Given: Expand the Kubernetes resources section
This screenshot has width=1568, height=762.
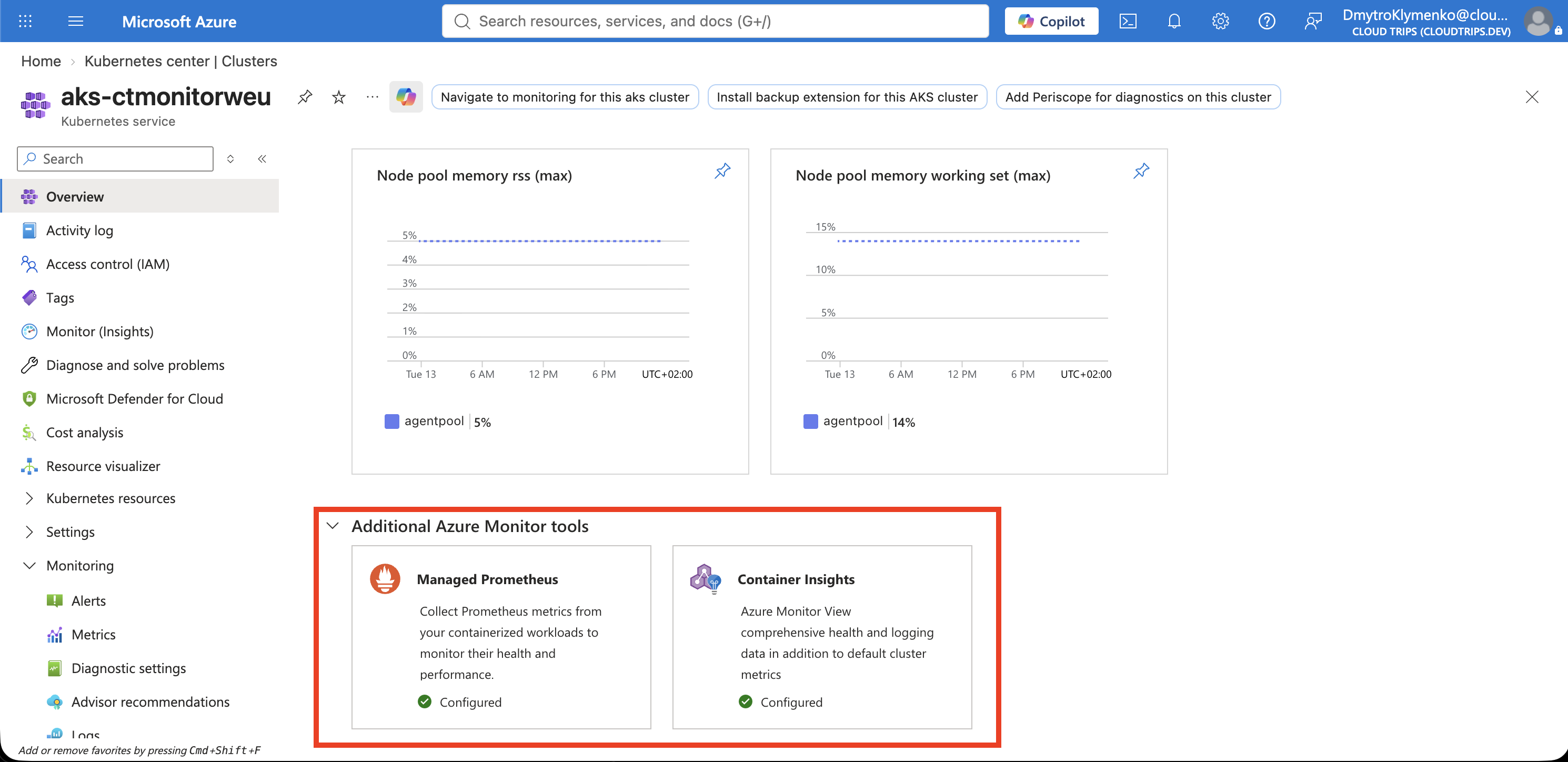Looking at the screenshot, I should tap(29, 498).
